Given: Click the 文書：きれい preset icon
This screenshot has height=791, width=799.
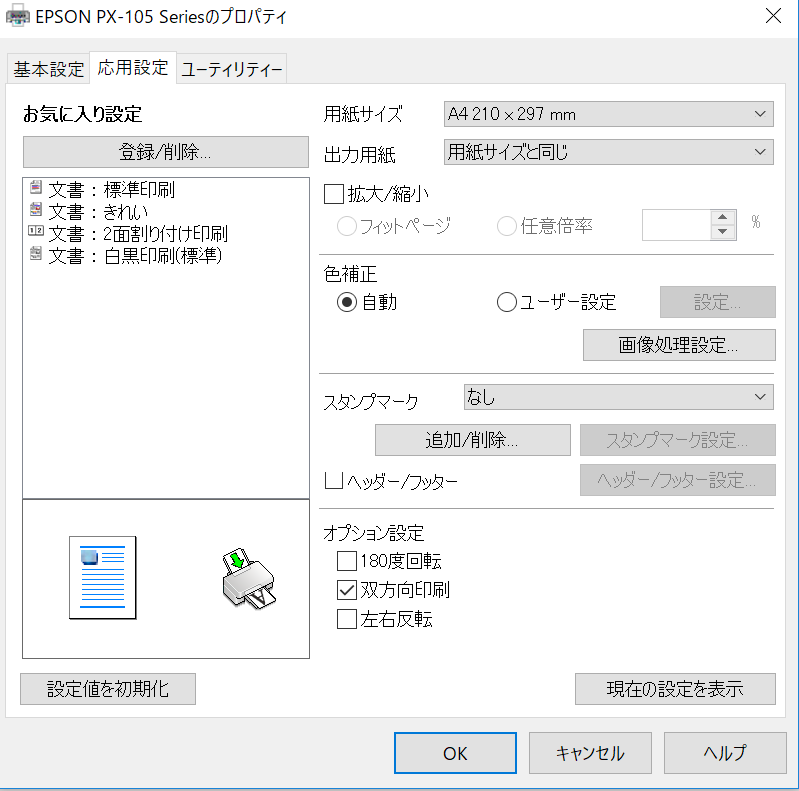Looking at the screenshot, I should point(36,209).
